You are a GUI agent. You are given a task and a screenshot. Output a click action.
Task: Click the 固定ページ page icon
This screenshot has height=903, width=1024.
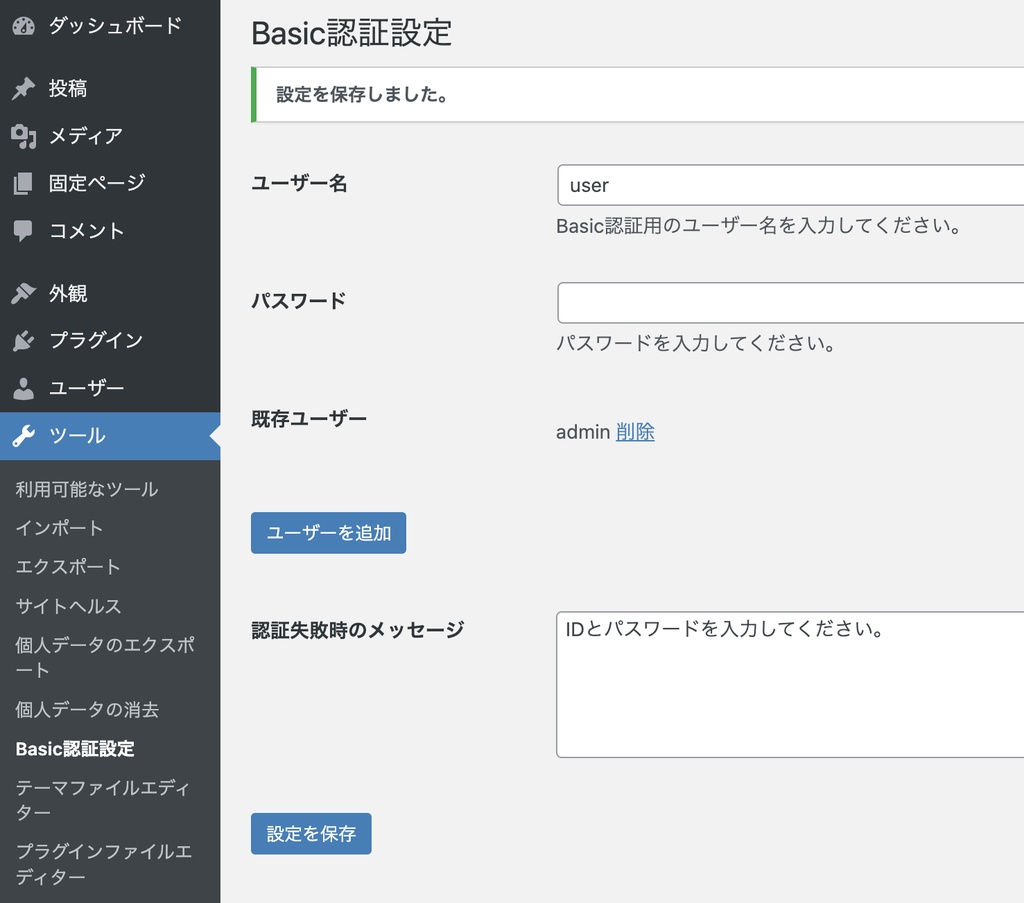point(22,183)
